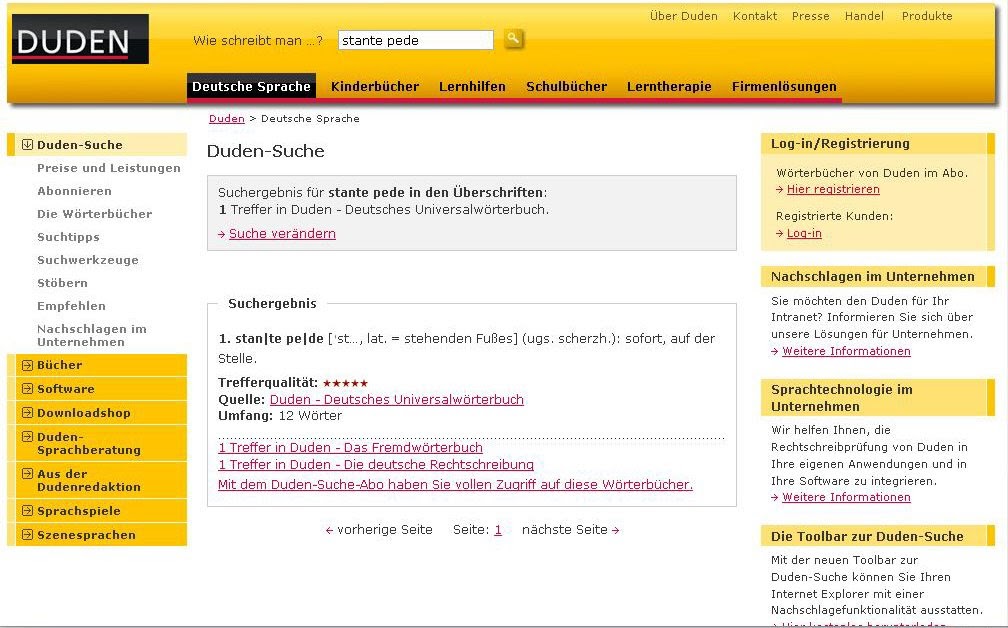The image size is (1008, 628).
Task: Click the DUDEN logo
Action: pos(80,39)
